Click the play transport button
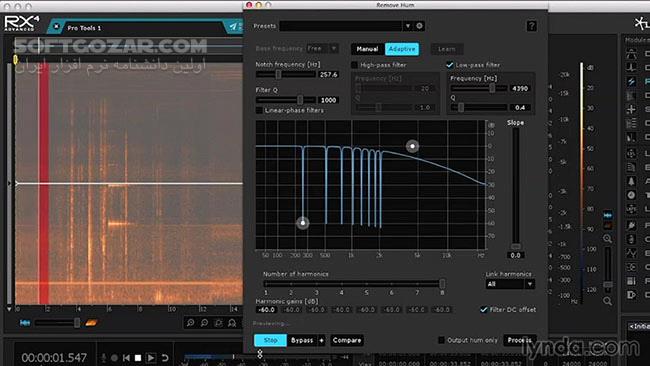The image size is (650, 366). pyautogui.click(x=151, y=357)
